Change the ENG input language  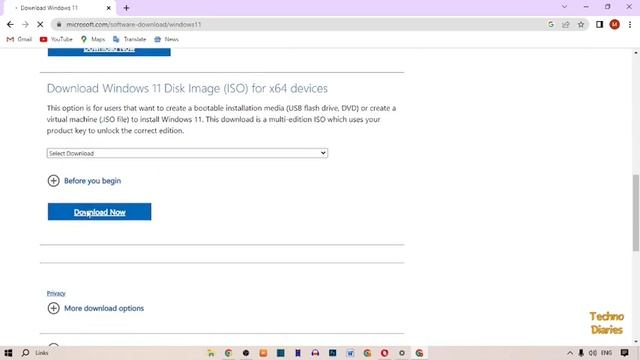607,353
